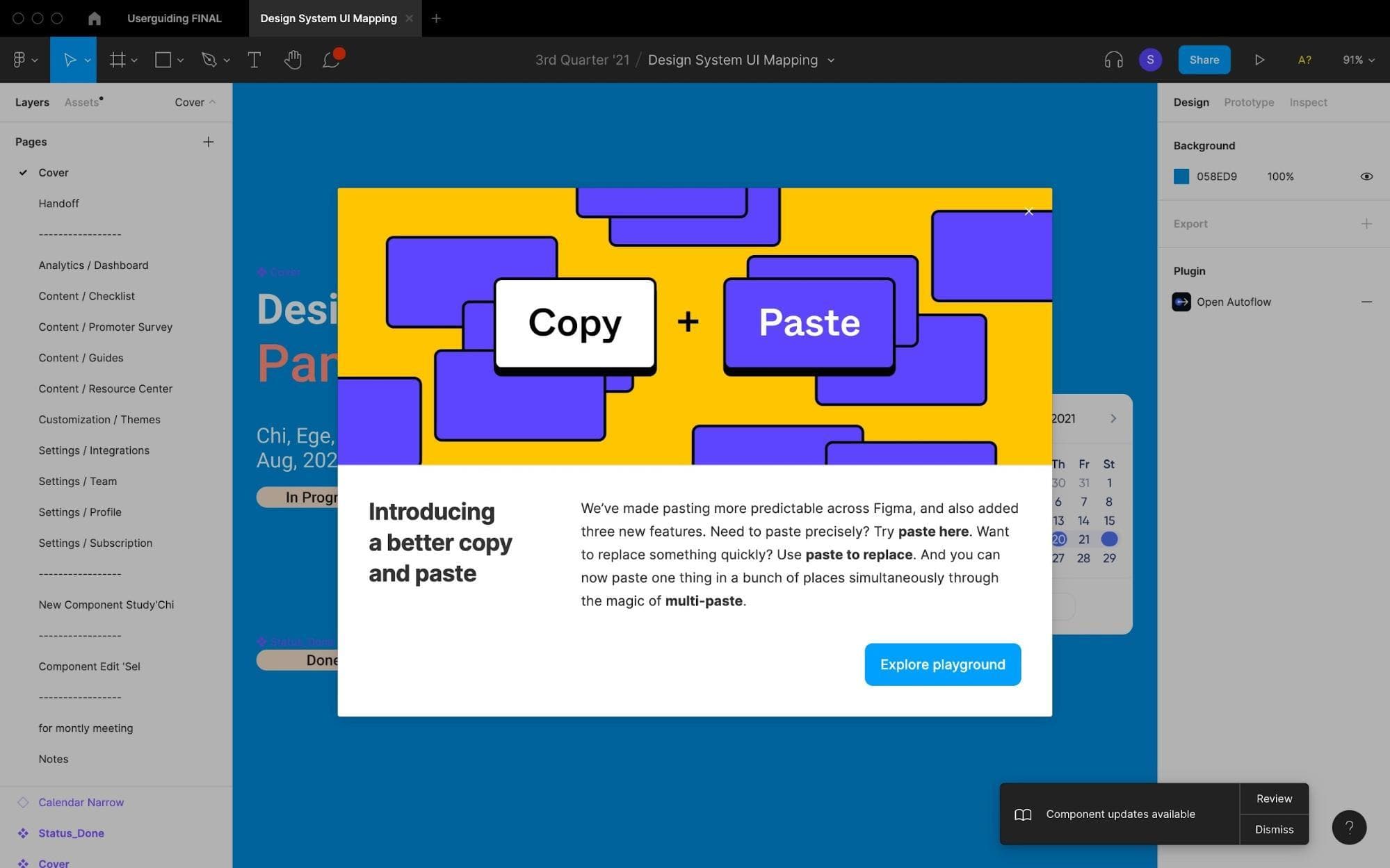The image size is (1390, 868).
Task: Start an audio conversation with headphones icon
Action: tap(1113, 60)
